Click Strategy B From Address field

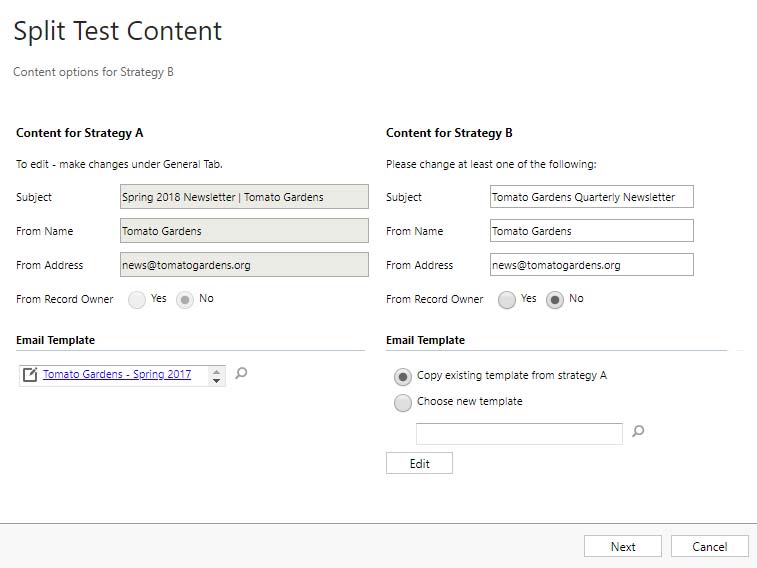tap(591, 265)
